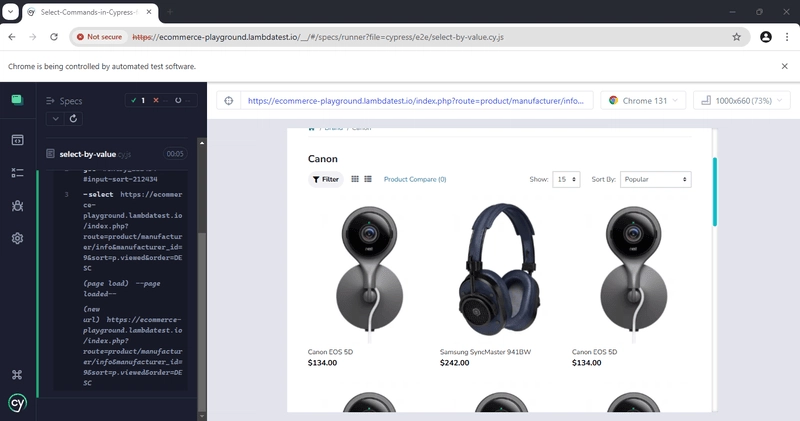
Task: Open the Product Compare (0) link
Action: (x=415, y=179)
